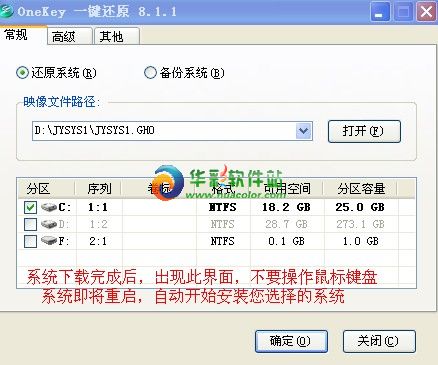Click the NTFS format cell in F: row
This screenshot has width=438, height=365.
(223, 241)
